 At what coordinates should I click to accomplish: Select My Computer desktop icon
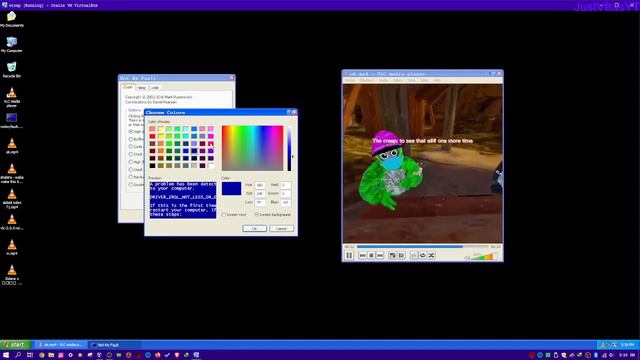(11, 44)
